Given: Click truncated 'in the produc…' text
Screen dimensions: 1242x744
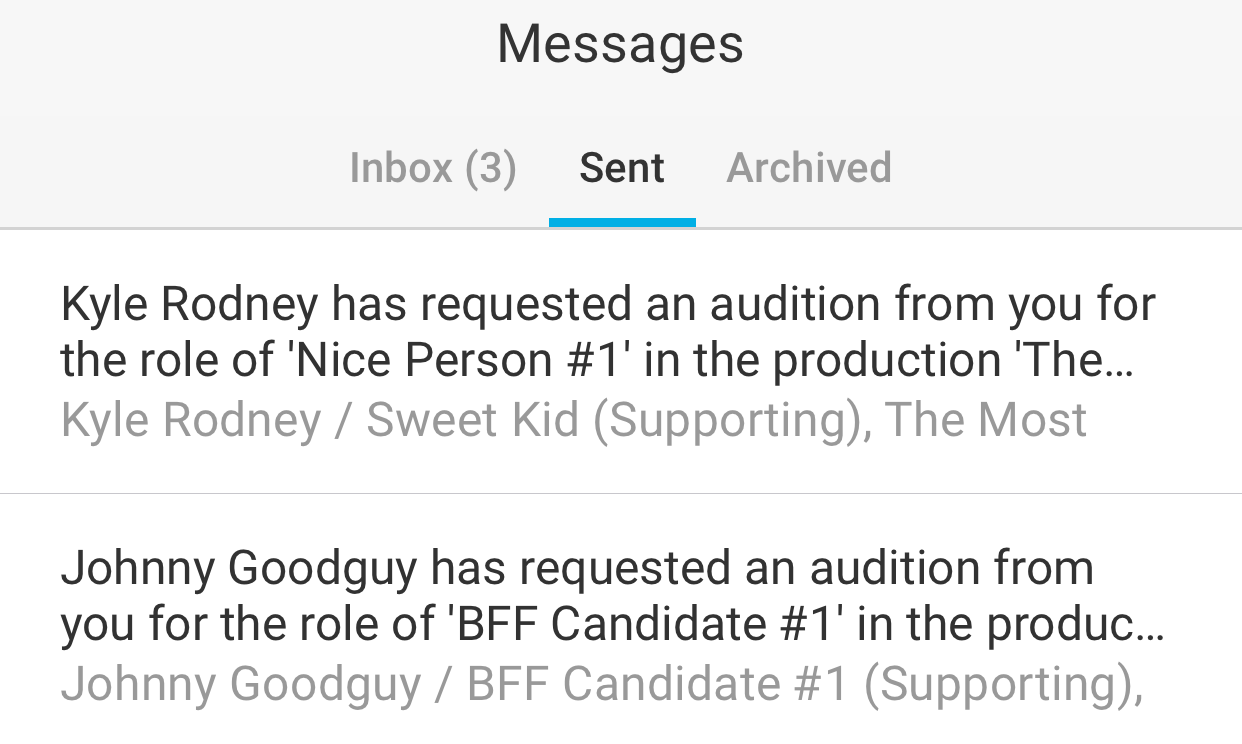Looking at the screenshot, I should [x=1010, y=625].
